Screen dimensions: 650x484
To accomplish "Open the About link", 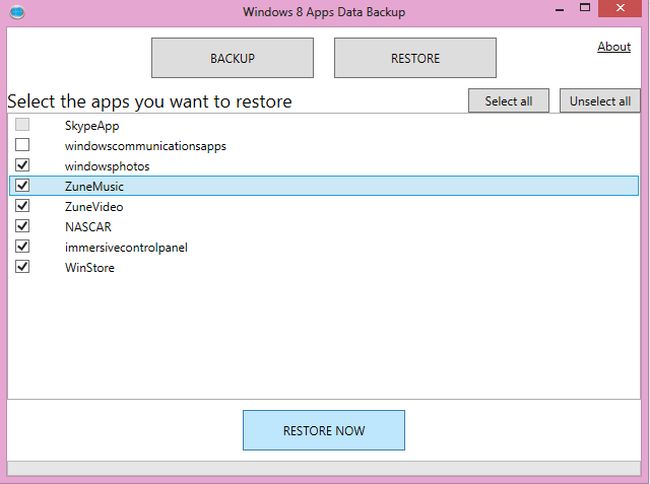I will click(614, 46).
